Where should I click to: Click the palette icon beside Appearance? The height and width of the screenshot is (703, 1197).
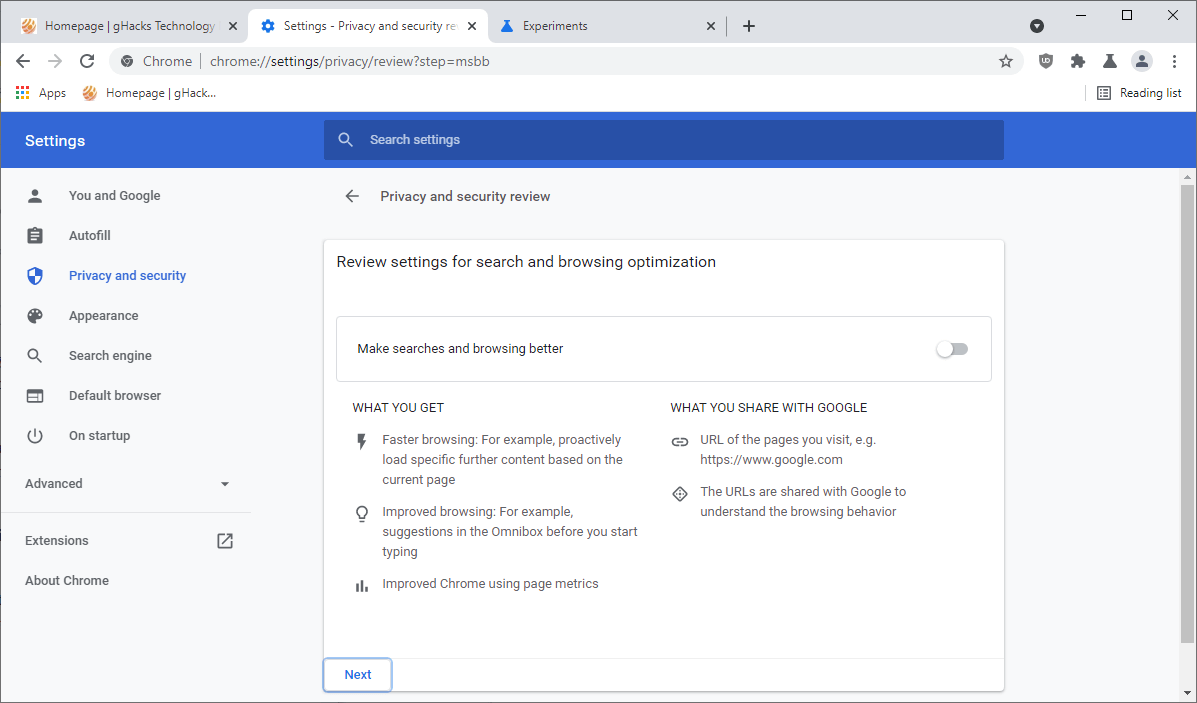pos(35,316)
